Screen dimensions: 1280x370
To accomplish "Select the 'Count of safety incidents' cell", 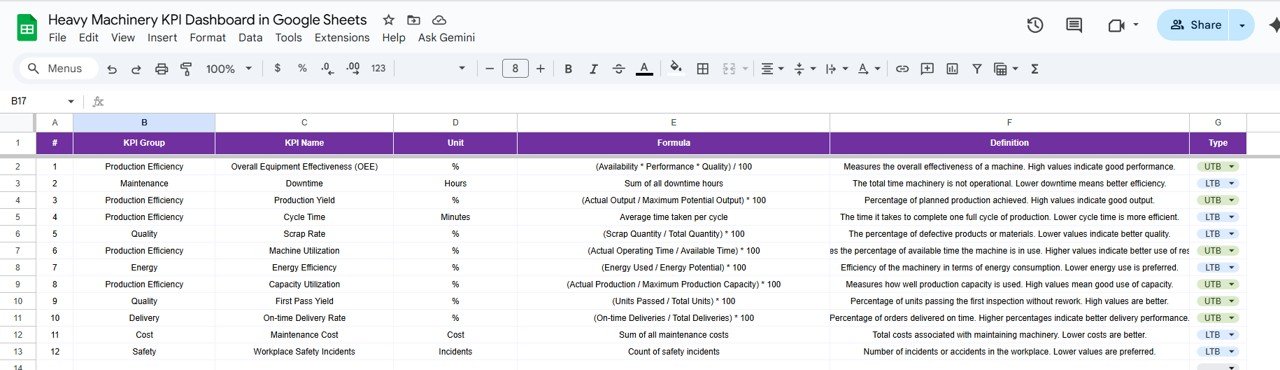I will click(x=673, y=352).
